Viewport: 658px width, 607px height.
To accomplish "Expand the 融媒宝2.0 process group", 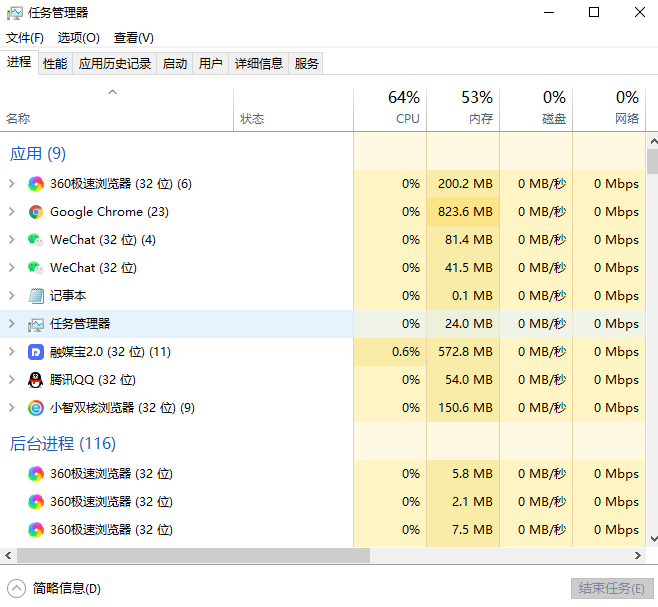I will pyautogui.click(x=12, y=352).
